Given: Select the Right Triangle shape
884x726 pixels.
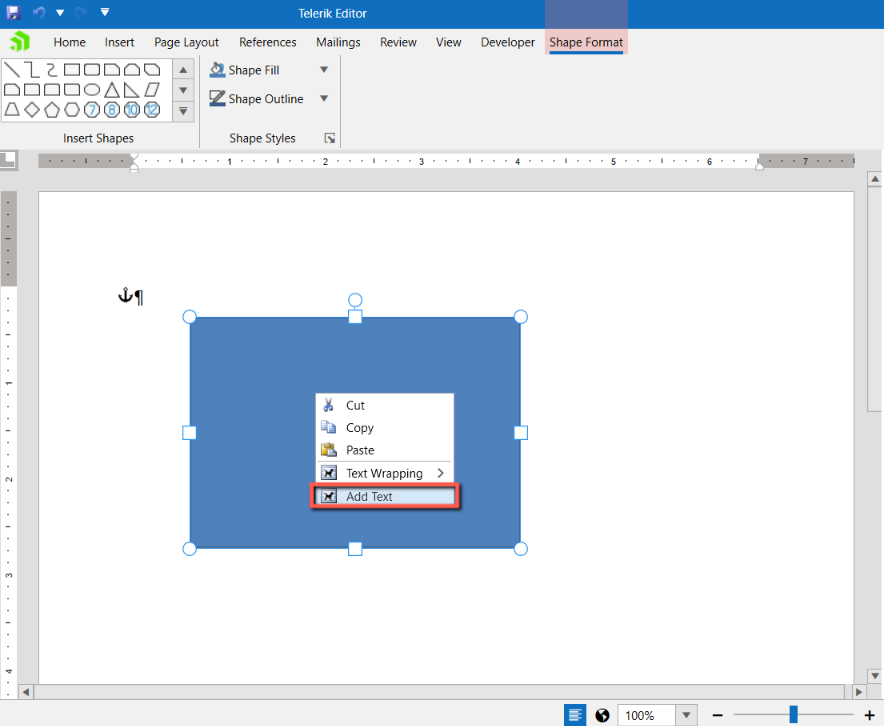Looking at the screenshot, I should (x=131, y=89).
